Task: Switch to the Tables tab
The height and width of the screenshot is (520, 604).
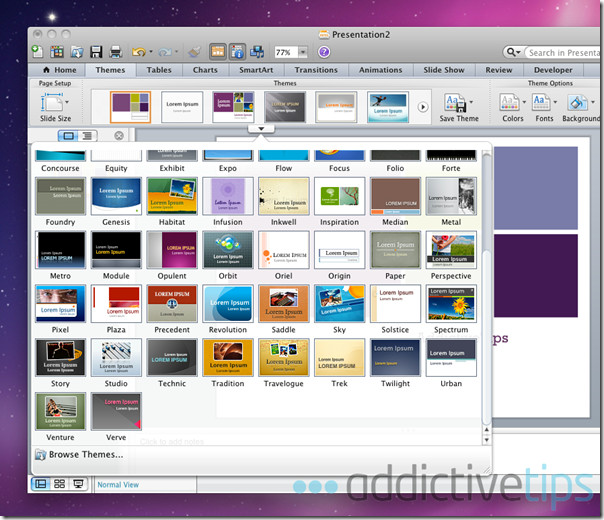Action: (159, 70)
